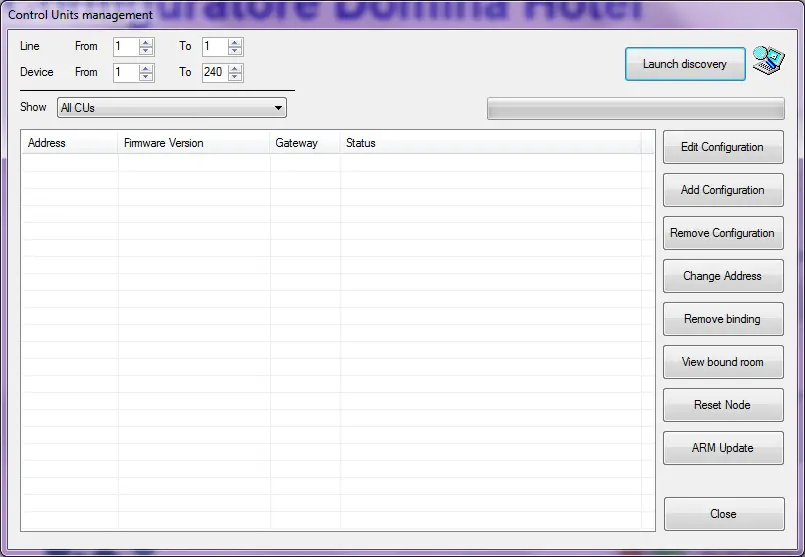The image size is (805, 557).
Task: Click the Change Address button
Action: [723, 276]
